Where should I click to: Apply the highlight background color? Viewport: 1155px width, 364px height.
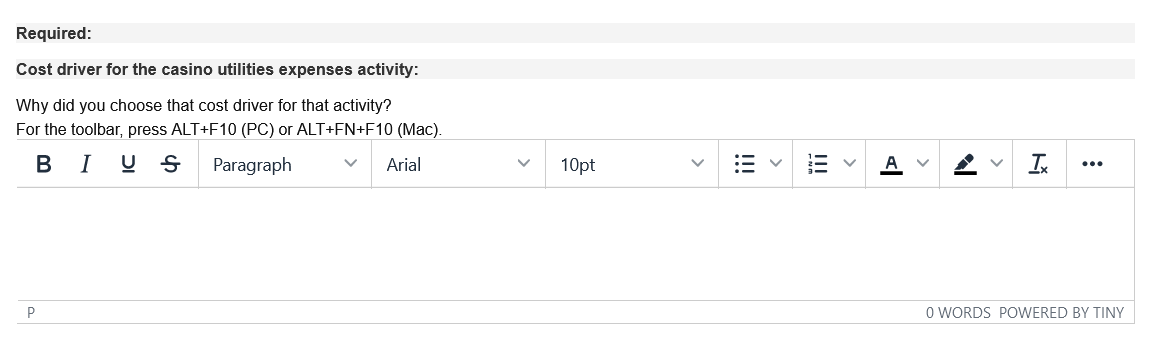click(965, 164)
